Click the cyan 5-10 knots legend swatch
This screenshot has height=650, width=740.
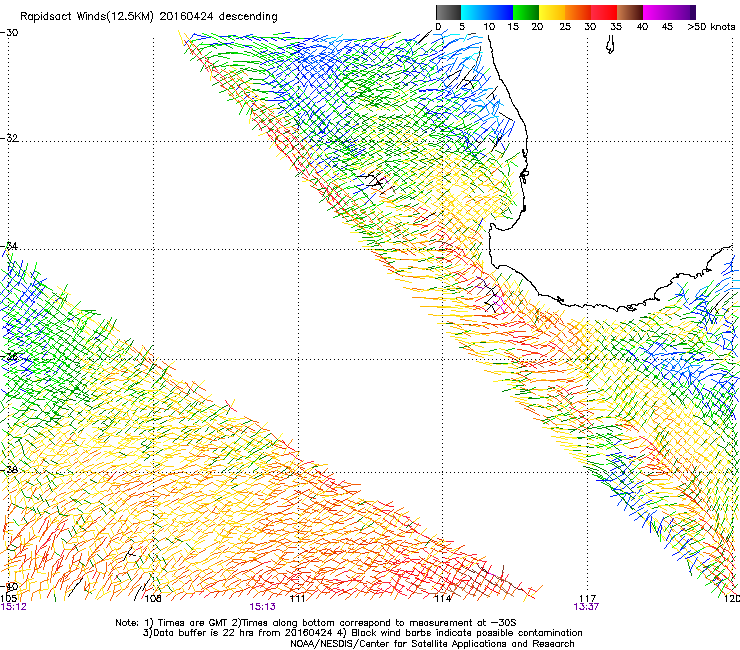click(474, 12)
